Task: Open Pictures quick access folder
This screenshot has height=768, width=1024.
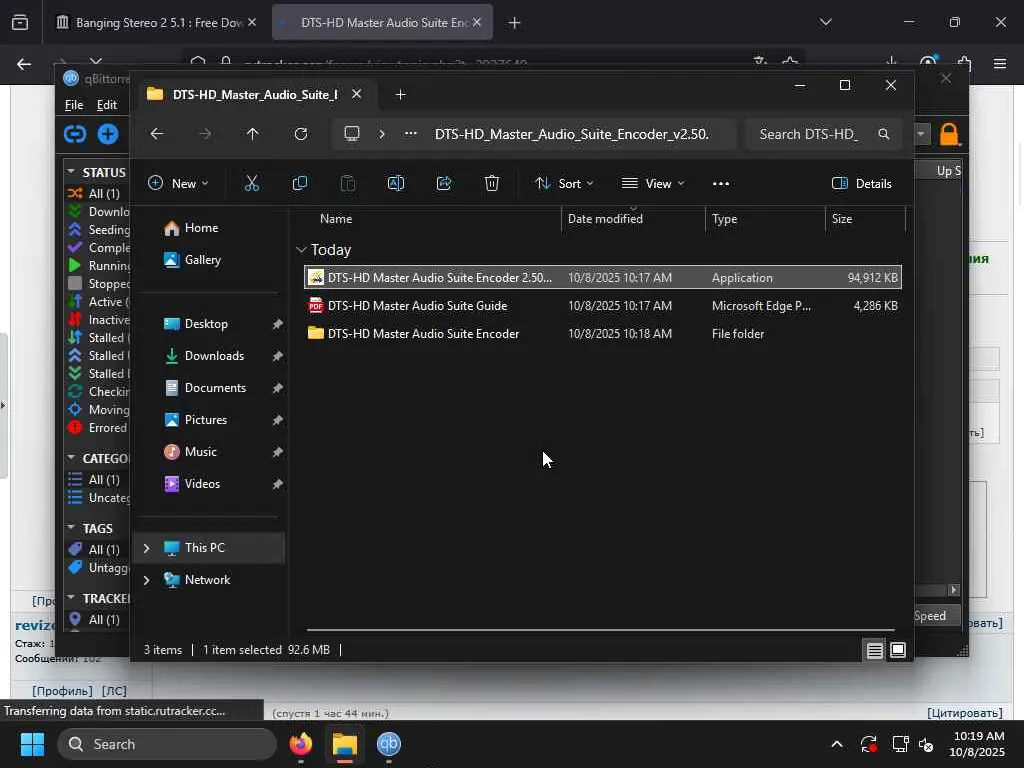Action: (206, 420)
